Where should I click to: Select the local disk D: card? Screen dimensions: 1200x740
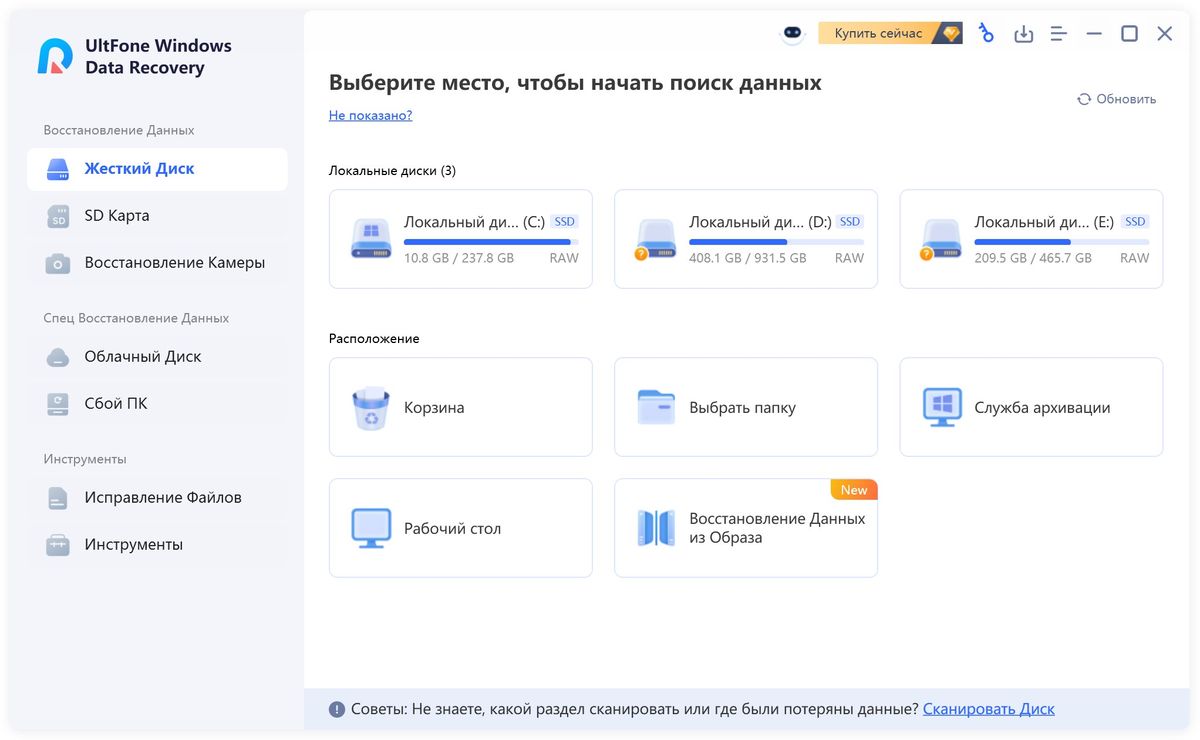pyautogui.click(x=745, y=240)
